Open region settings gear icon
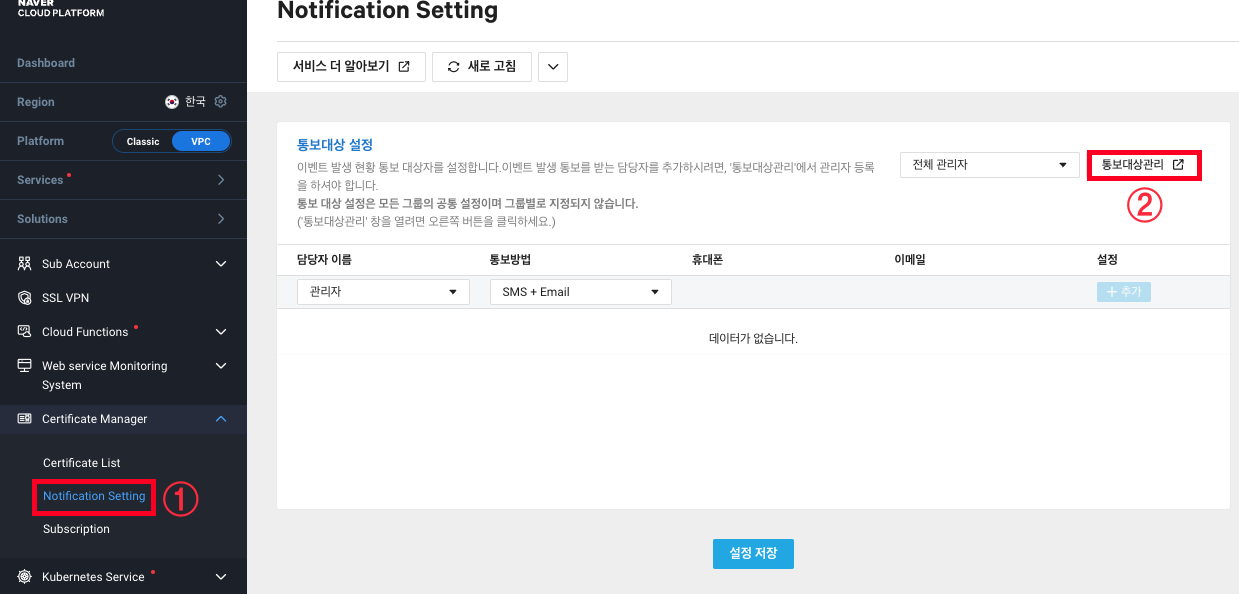Image resolution: width=1239 pixels, height=594 pixels. [221, 102]
